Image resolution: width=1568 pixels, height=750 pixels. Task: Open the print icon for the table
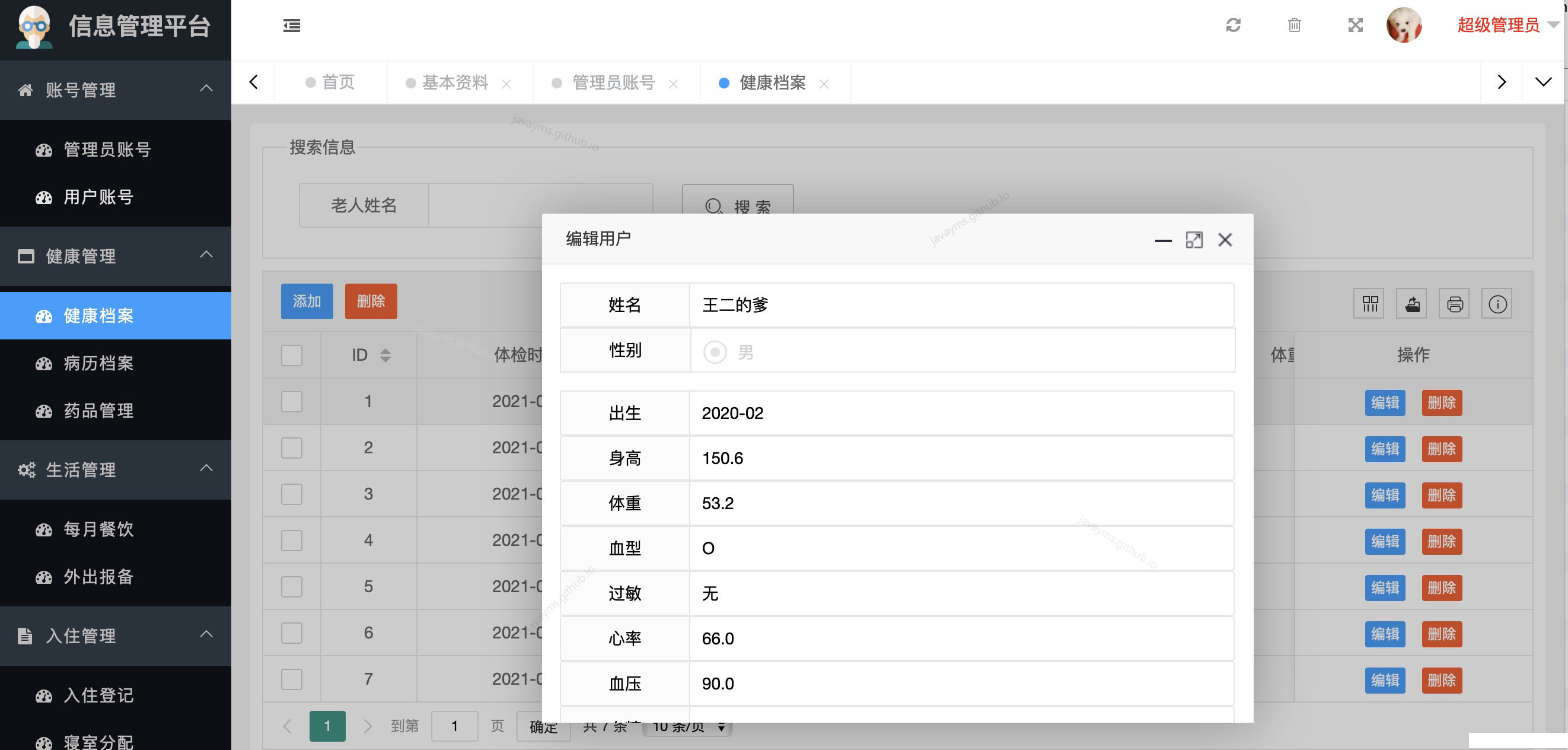coord(1455,303)
